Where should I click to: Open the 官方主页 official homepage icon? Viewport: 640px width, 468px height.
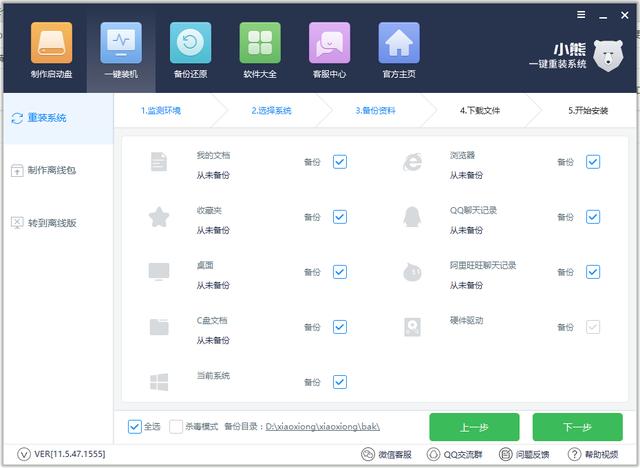[x=399, y=43]
